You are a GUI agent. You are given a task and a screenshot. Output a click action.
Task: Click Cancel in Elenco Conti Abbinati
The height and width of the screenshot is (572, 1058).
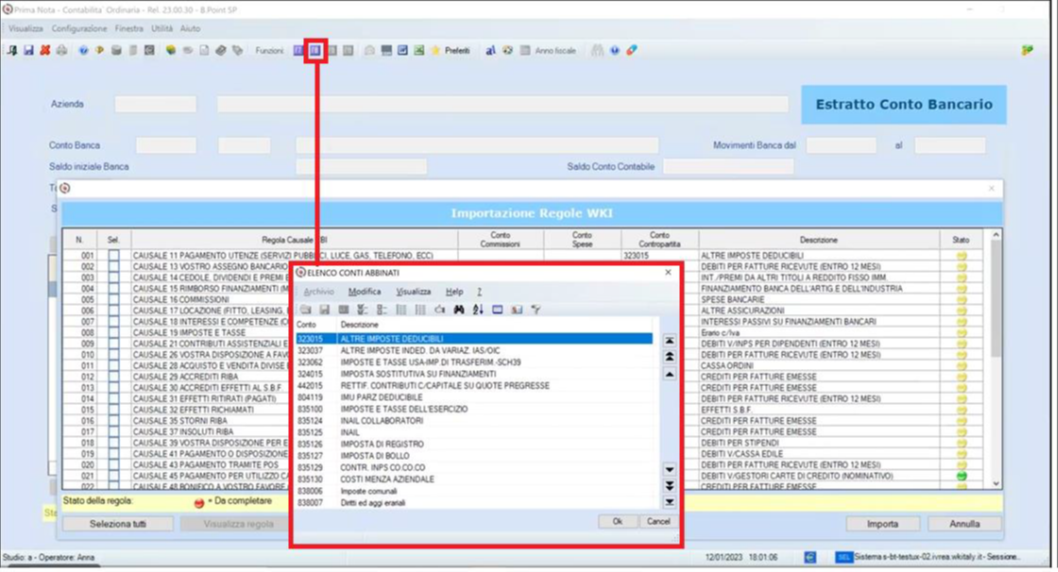[658, 521]
